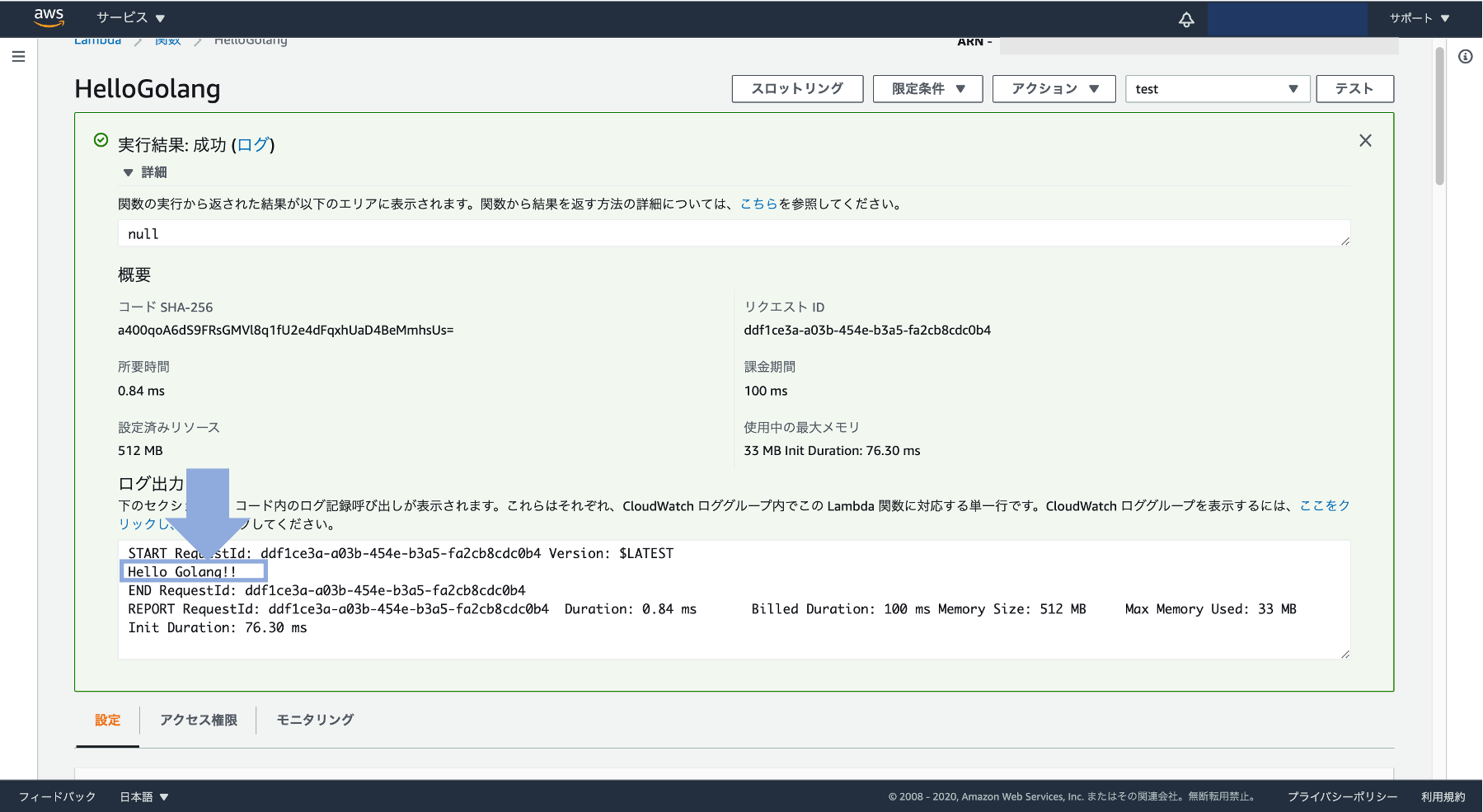Click the log output text area
This screenshot has width=1483, height=812.
pos(734,599)
